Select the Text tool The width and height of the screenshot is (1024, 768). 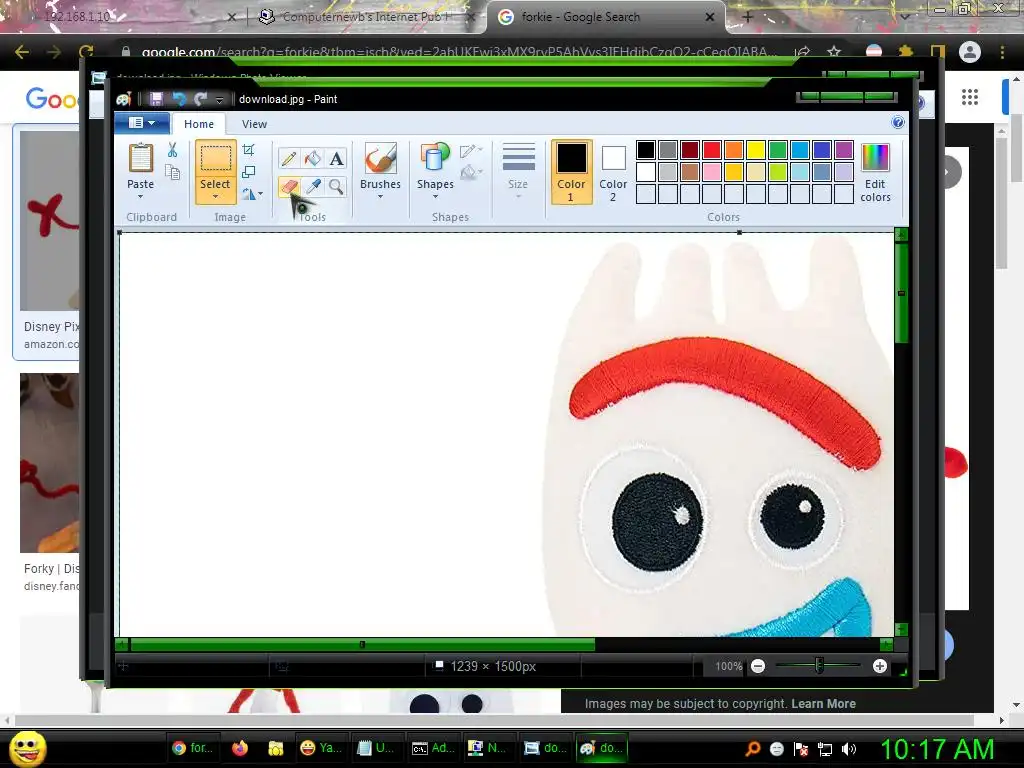pyautogui.click(x=336, y=158)
